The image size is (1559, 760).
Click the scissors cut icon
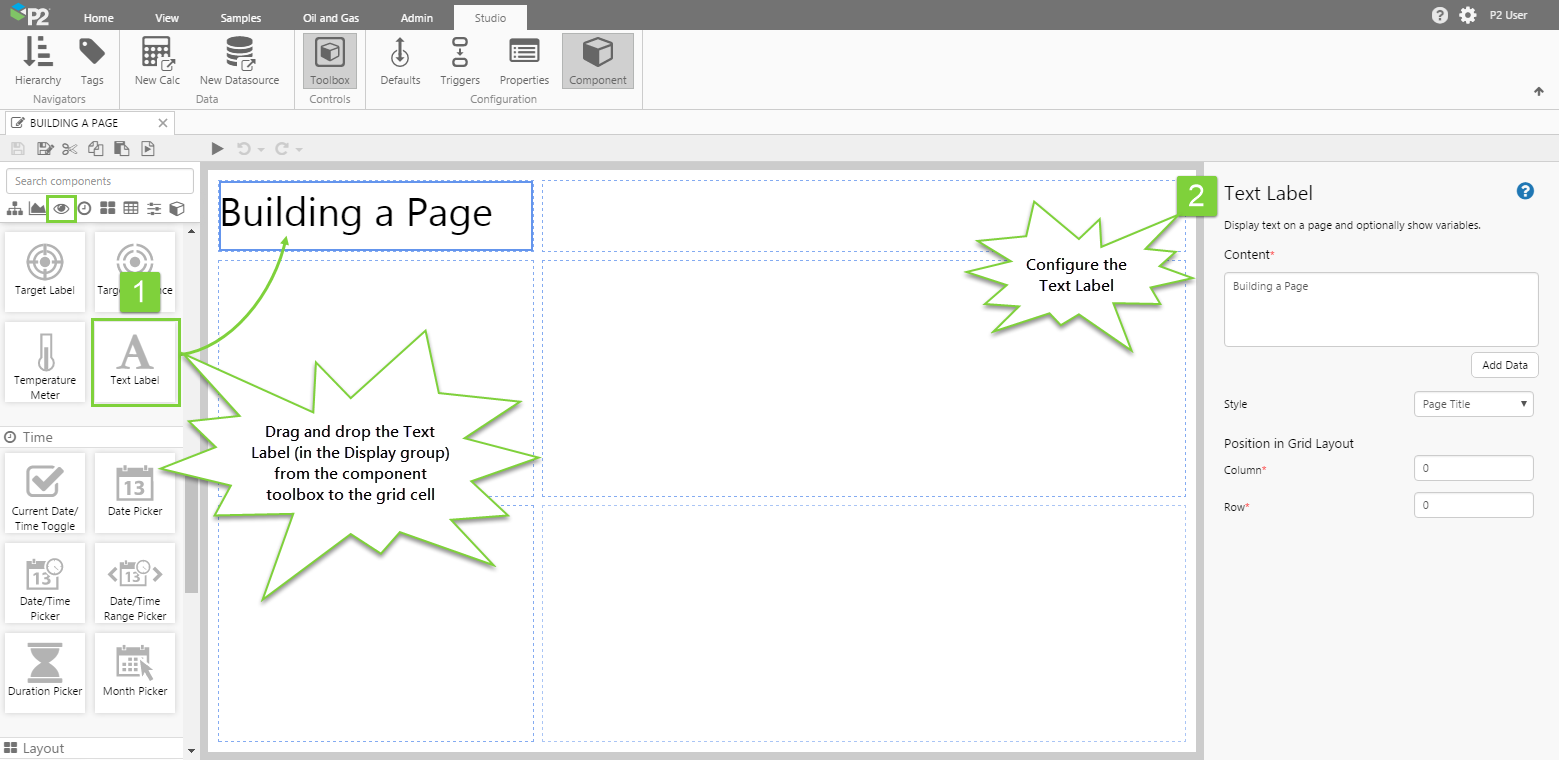[69, 149]
